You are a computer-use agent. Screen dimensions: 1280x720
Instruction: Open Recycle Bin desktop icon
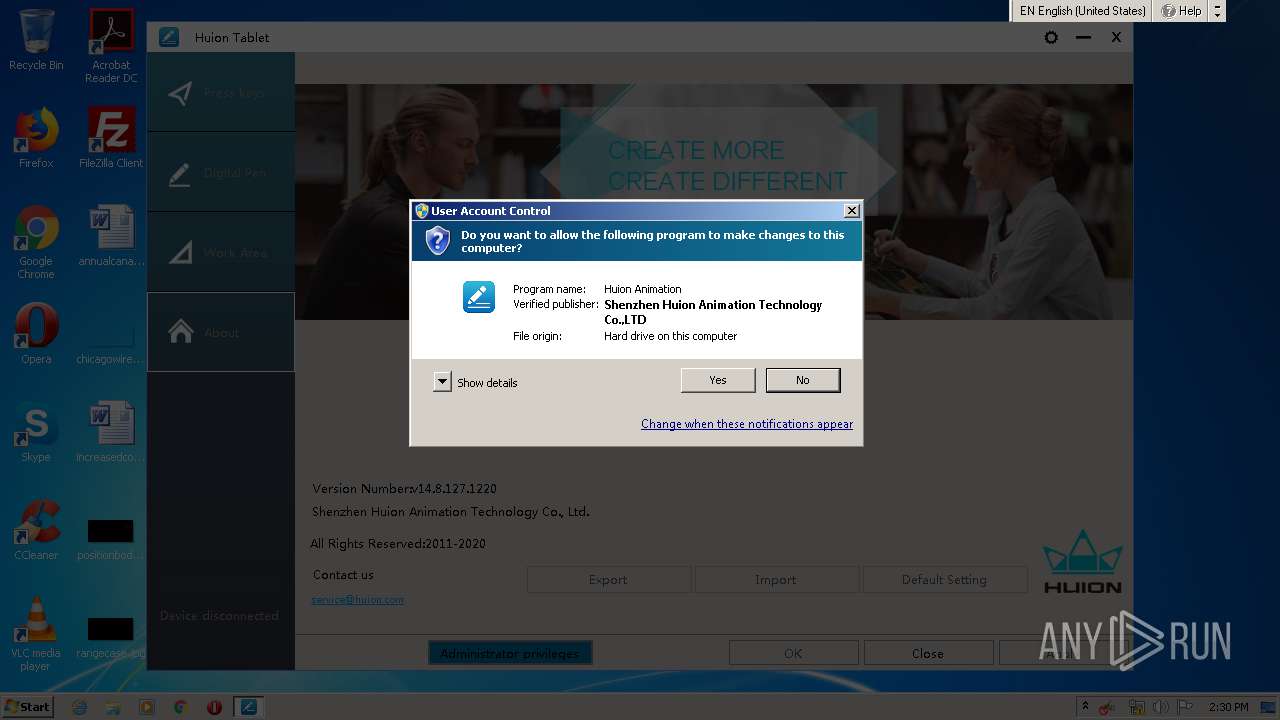(36, 40)
